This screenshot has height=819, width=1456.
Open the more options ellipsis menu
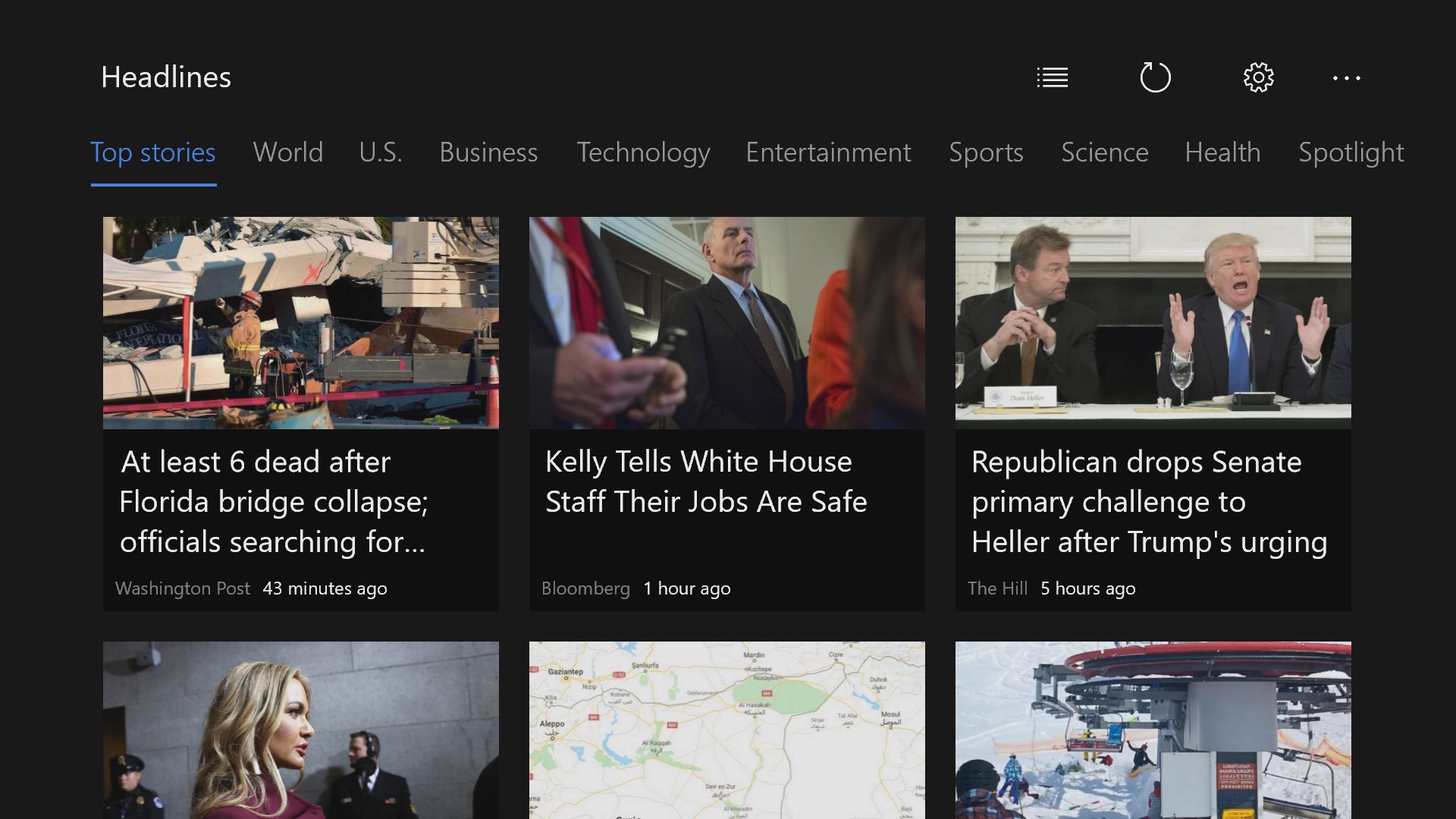tap(1346, 77)
